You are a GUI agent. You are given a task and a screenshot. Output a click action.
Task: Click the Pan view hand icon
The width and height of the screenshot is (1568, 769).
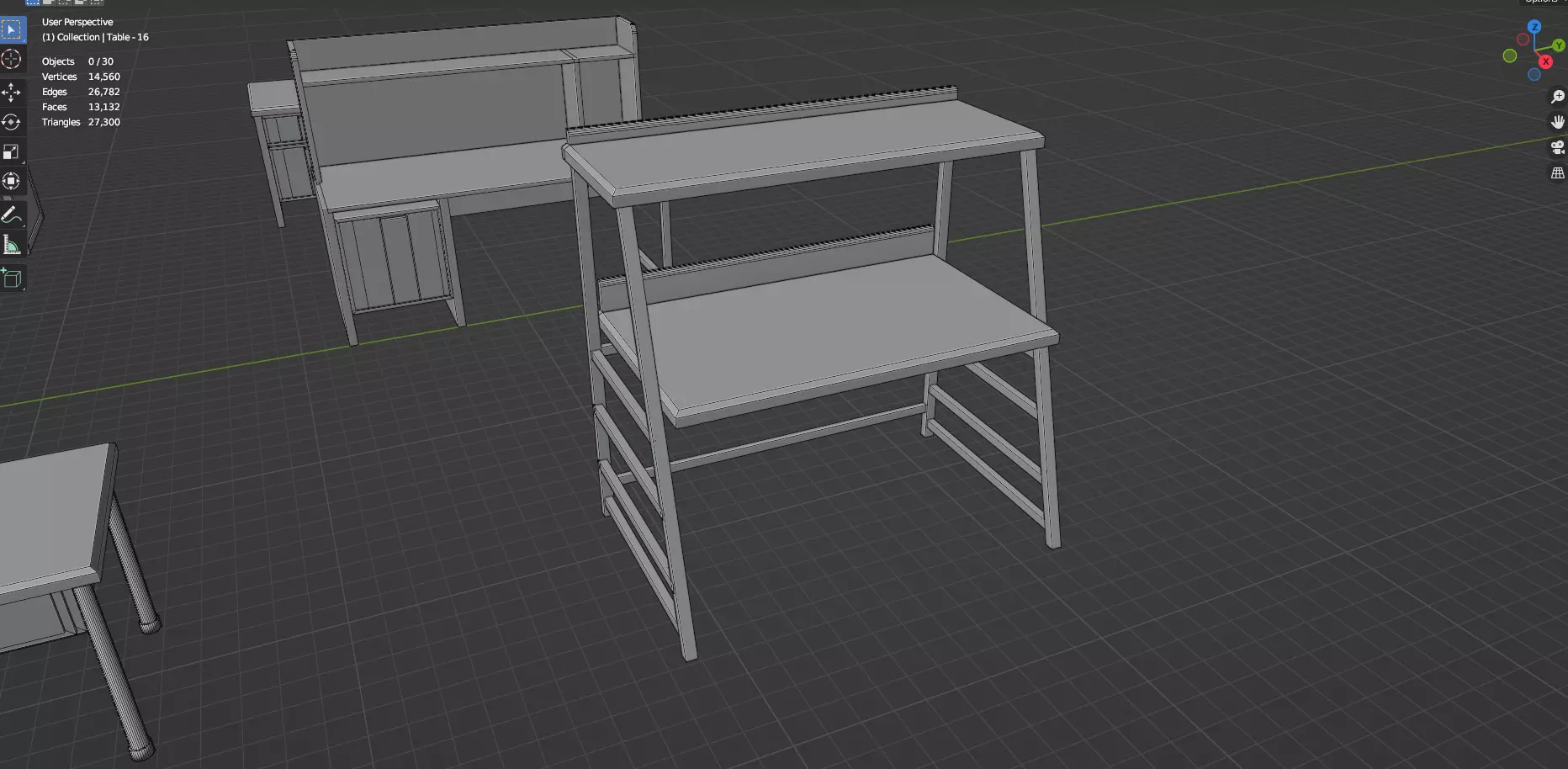(x=1557, y=122)
